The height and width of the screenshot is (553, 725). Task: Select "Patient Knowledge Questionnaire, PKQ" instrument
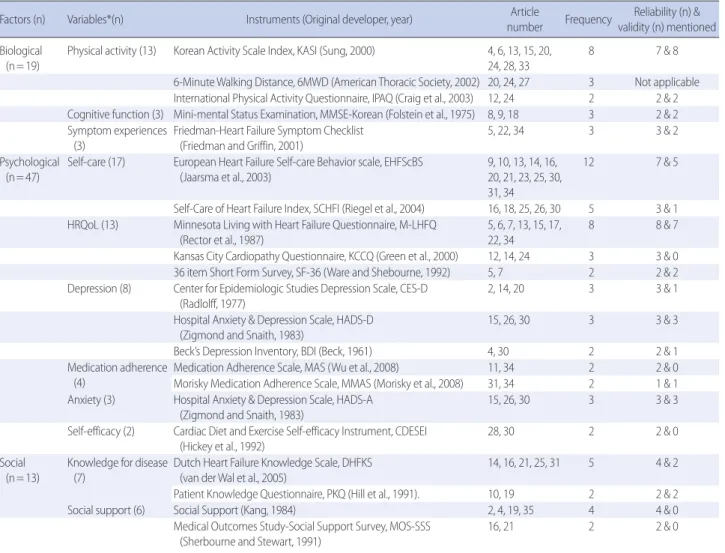coord(296,494)
